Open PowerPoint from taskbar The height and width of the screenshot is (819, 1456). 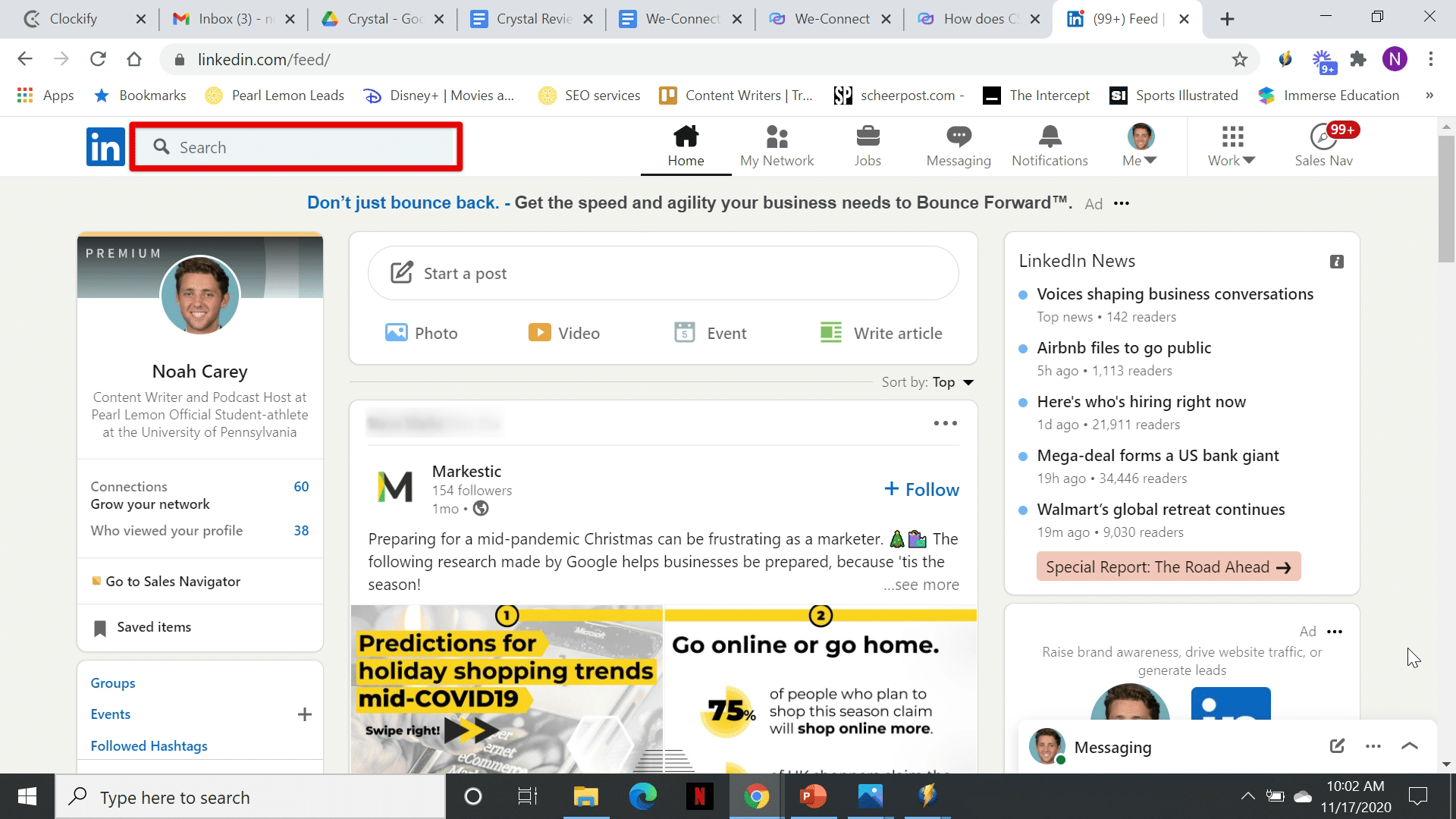813,796
